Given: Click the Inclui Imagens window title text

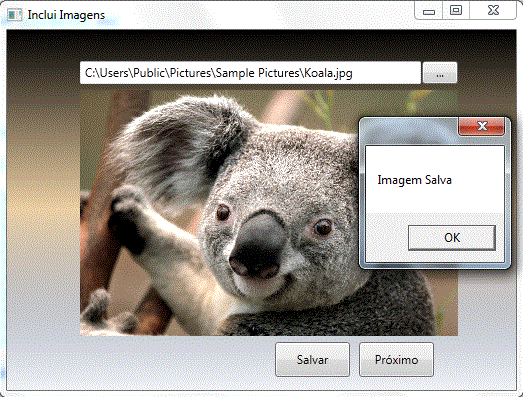Looking at the screenshot, I should click(66, 15).
